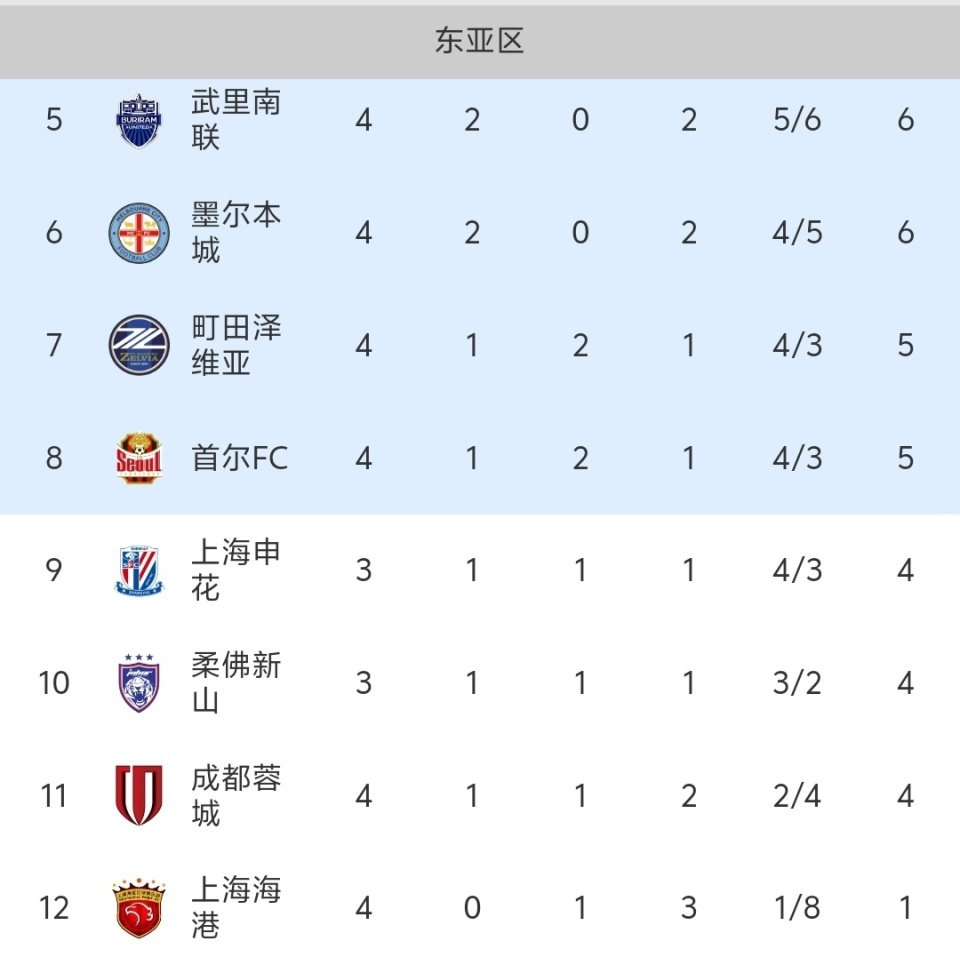
Task: Click team name 町田泽维亚
Action: click(236, 345)
